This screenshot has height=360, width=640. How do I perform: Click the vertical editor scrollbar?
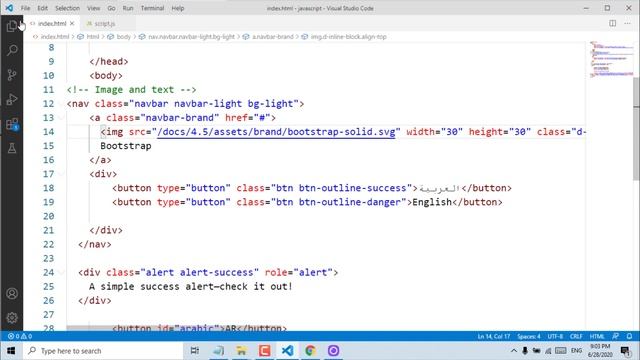pos(636,128)
